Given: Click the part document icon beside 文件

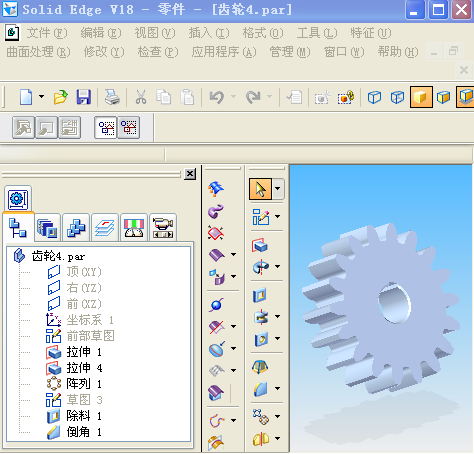Looking at the screenshot, I should 12,33.
